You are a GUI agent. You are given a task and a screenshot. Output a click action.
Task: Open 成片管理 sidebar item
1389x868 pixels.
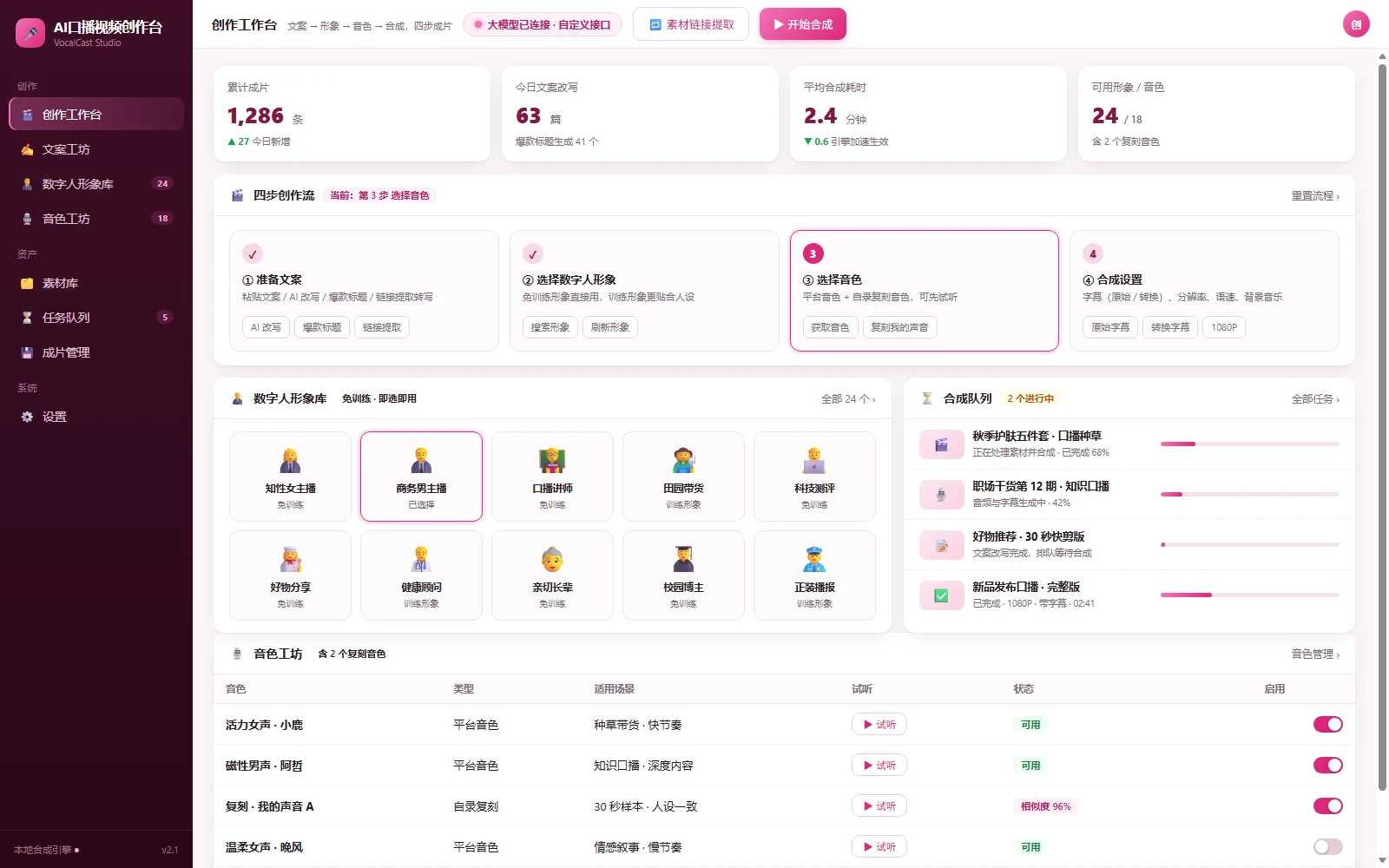[x=96, y=352]
